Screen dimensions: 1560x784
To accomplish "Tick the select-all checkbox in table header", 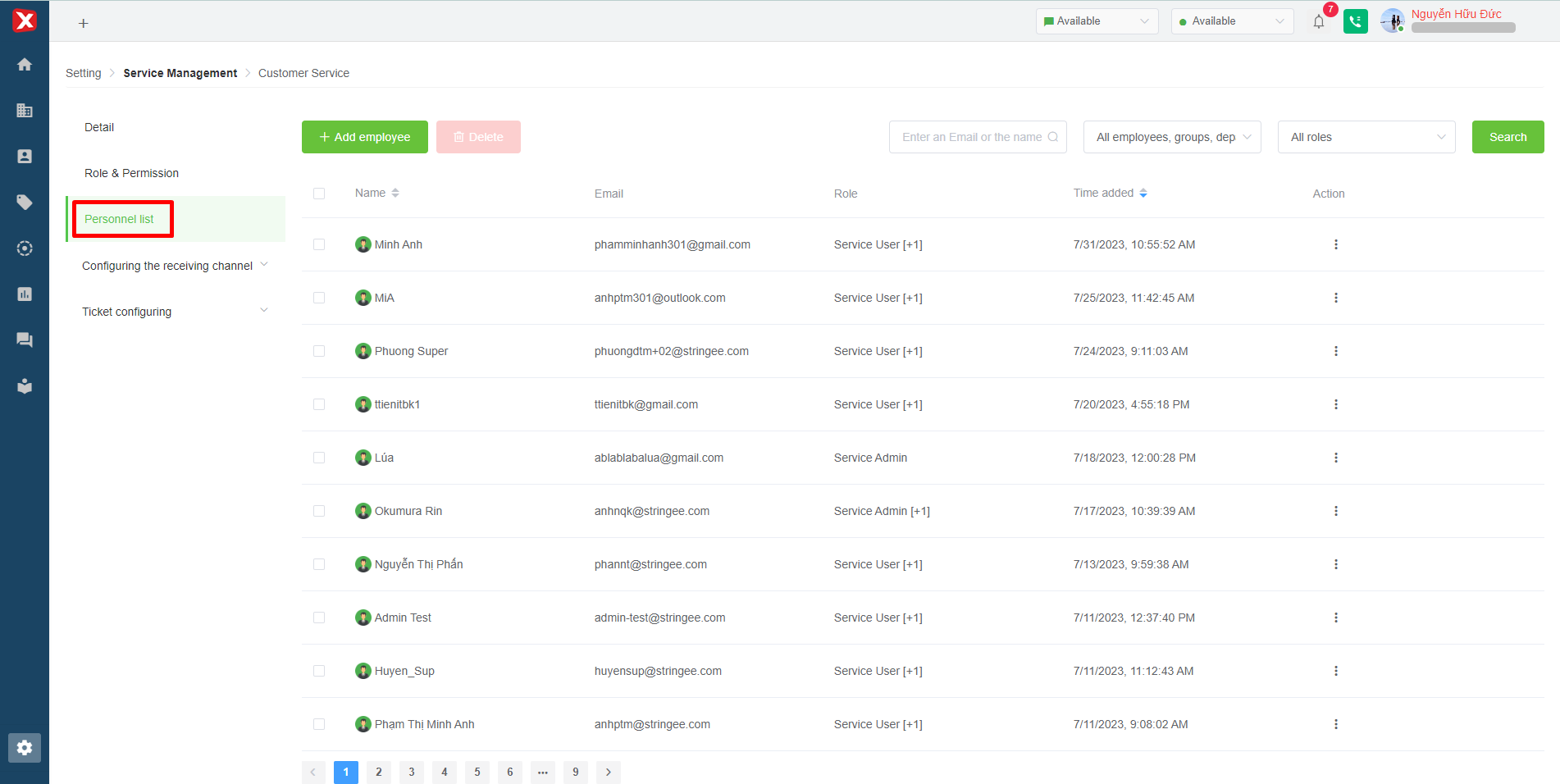I will pos(319,194).
